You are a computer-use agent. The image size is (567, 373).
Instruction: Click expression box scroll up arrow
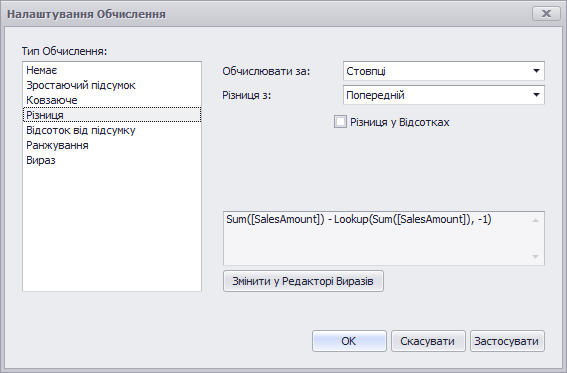tap(536, 220)
